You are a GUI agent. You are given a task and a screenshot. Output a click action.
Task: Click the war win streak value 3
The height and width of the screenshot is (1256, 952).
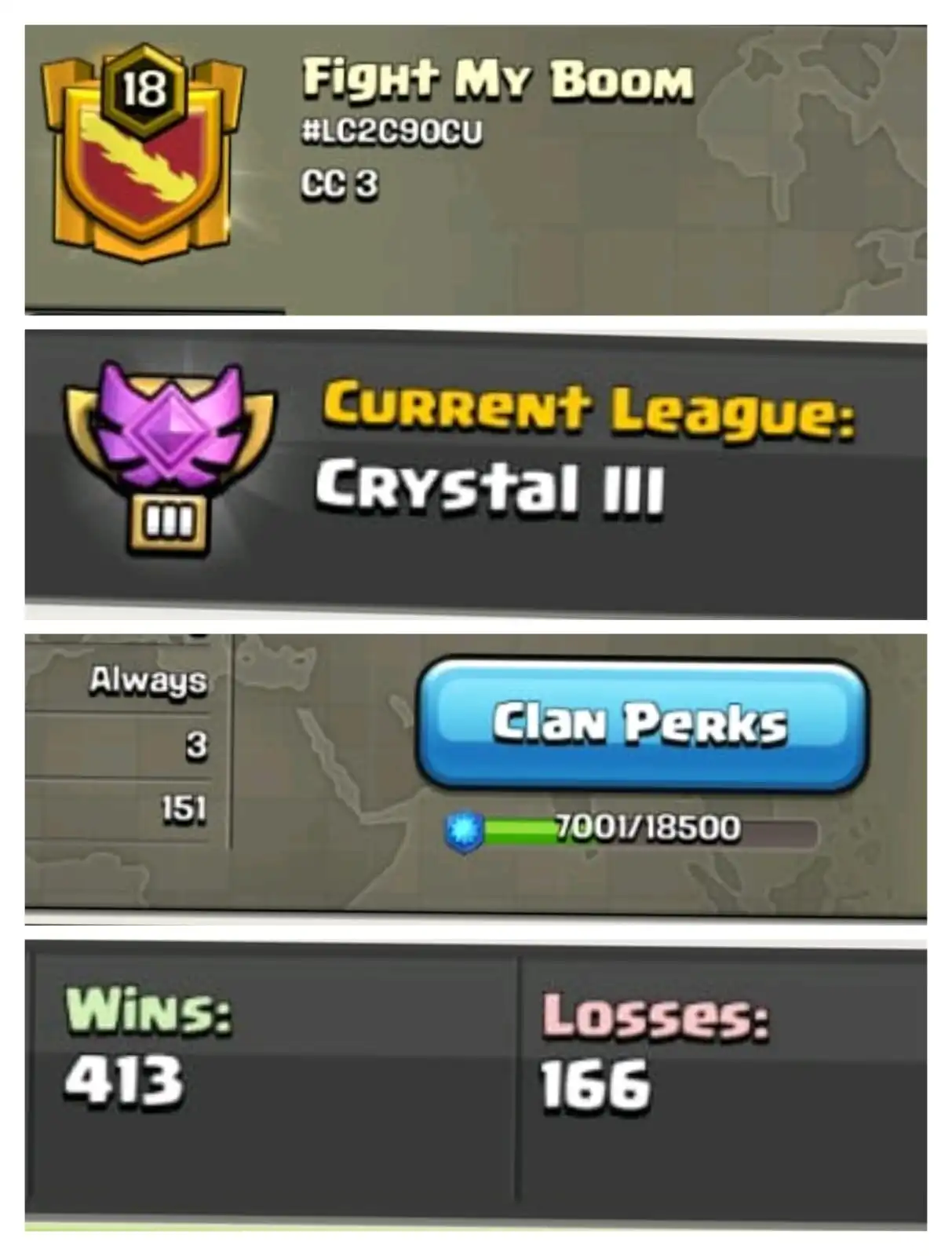[196, 744]
